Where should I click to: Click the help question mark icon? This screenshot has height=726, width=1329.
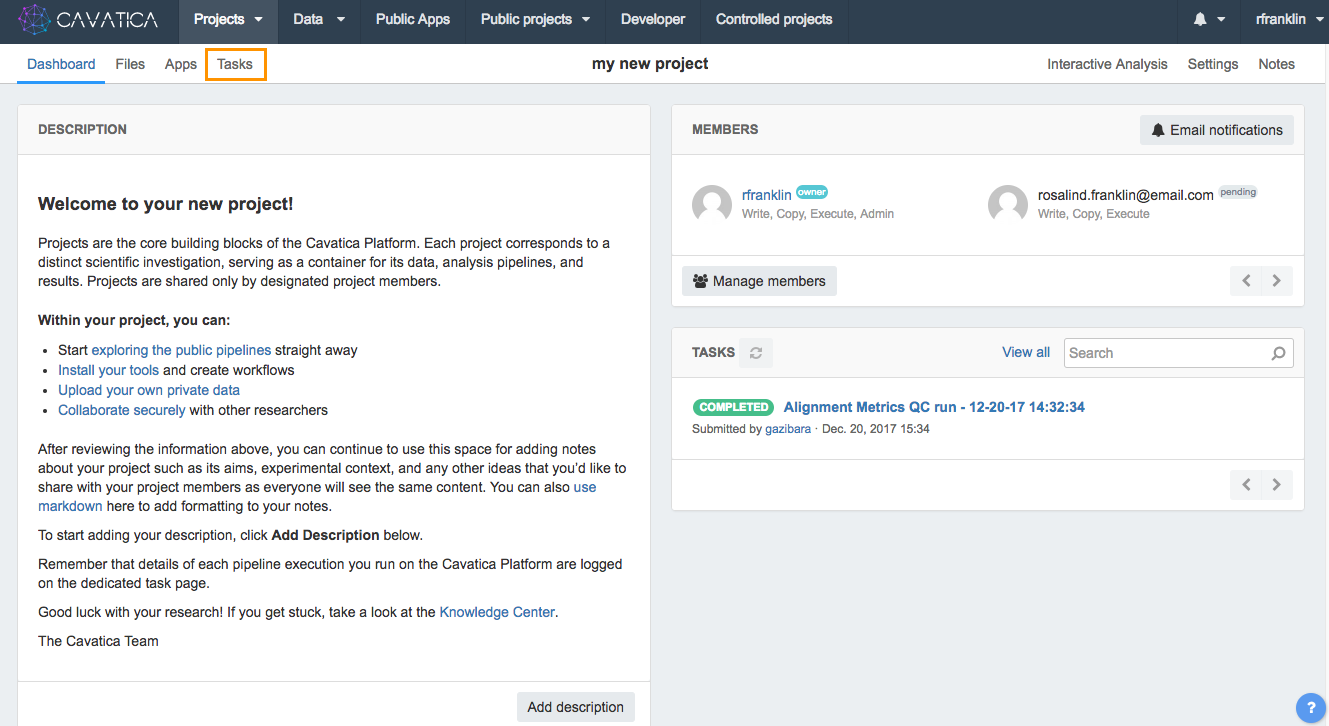(1311, 708)
